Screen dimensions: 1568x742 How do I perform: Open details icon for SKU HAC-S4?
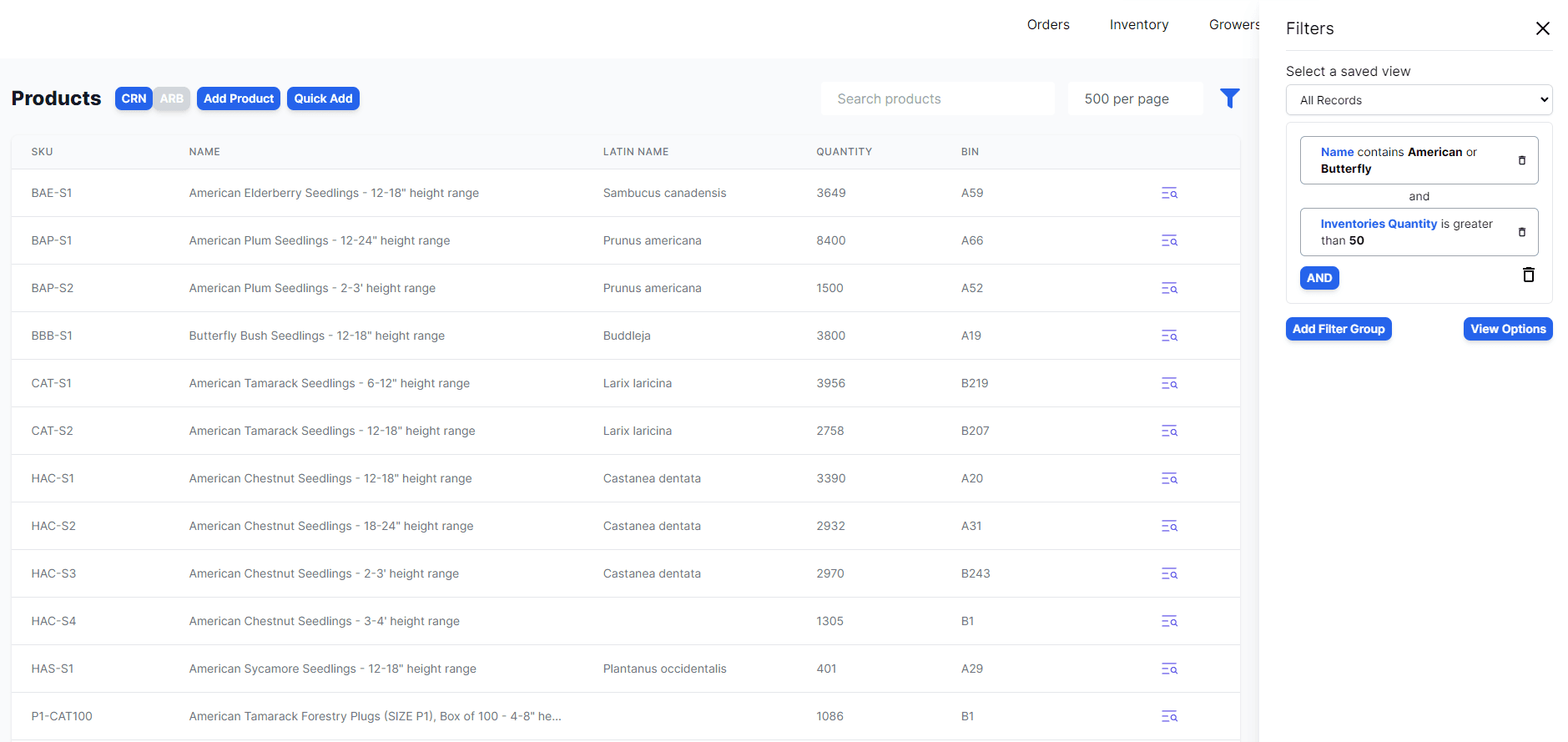(x=1169, y=621)
